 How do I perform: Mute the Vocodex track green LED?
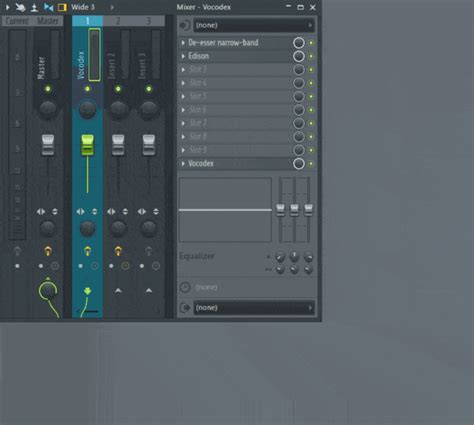pos(87,89)
